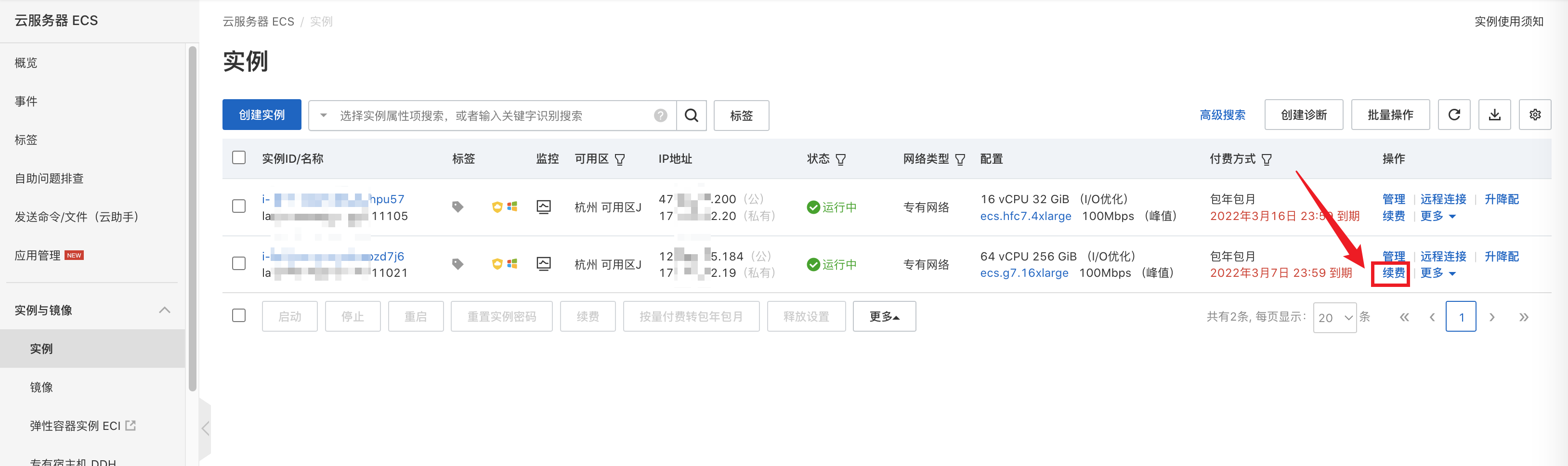
Task: Click the 付费方式 column filter icon
Action: (1266, 159)
